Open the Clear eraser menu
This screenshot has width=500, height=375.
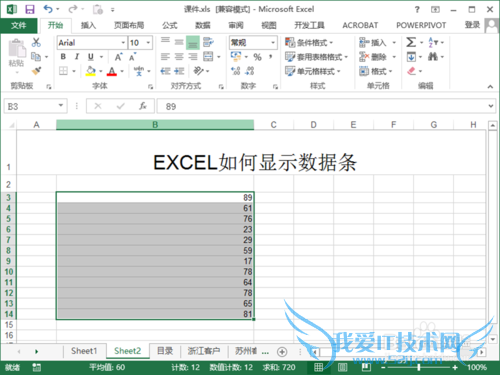[x=412, y=71]
